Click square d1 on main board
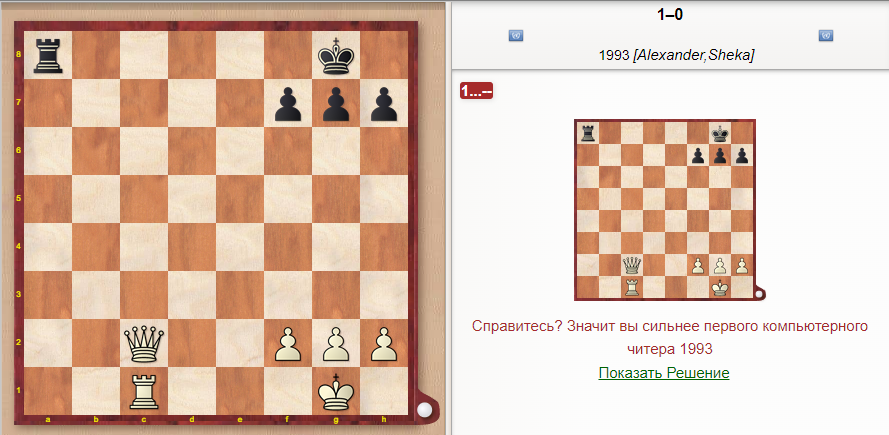The image size is (889, 435). (192, 391)
